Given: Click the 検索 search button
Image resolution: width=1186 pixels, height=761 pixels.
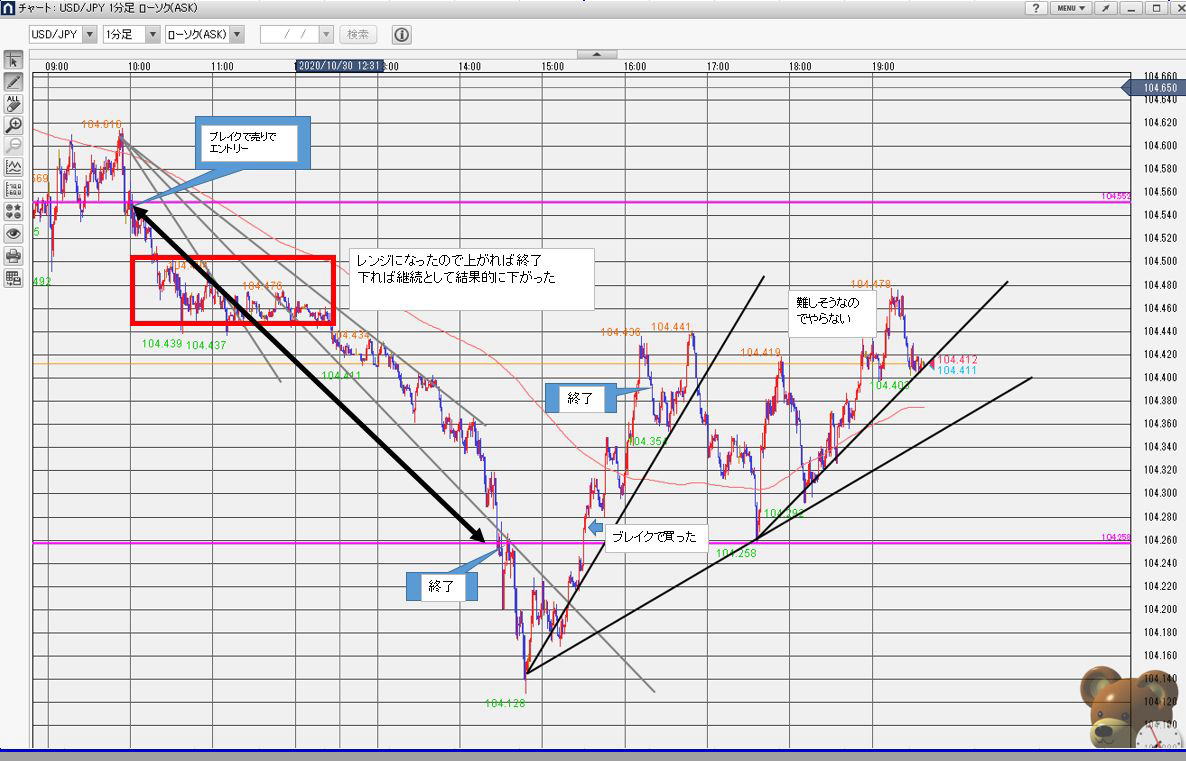Looking at the screenshot, I should tap(358, 35).
